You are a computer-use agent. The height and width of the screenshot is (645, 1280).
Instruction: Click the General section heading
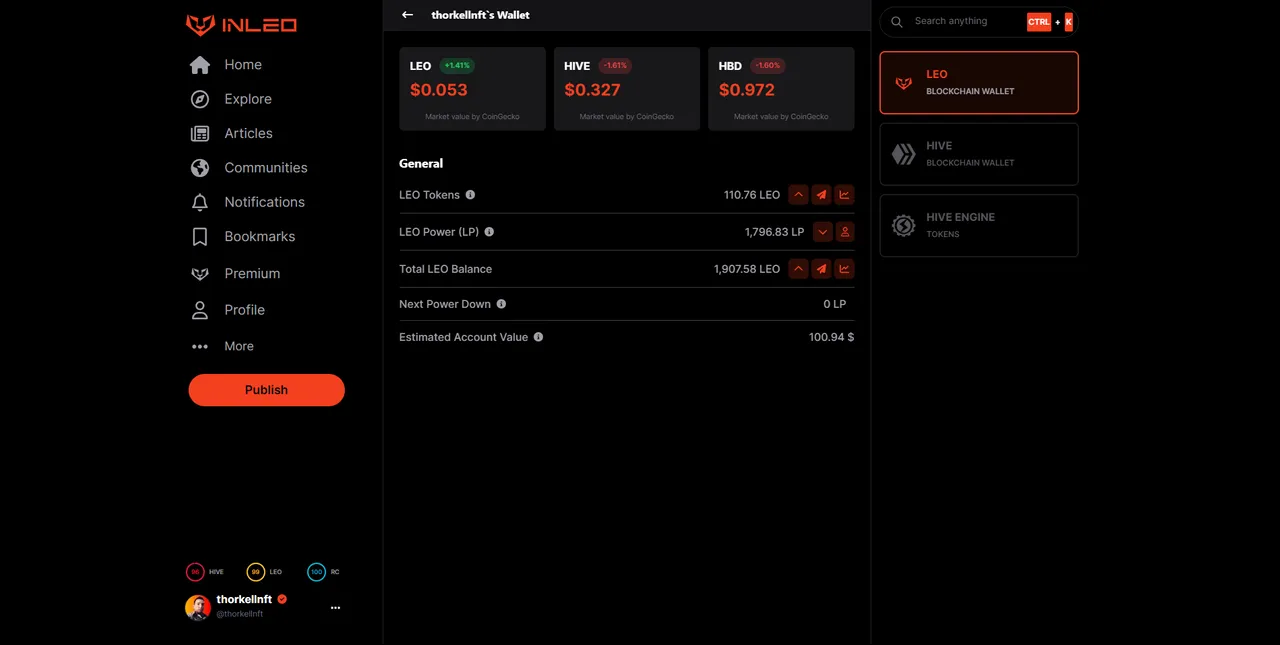(421, 163)
